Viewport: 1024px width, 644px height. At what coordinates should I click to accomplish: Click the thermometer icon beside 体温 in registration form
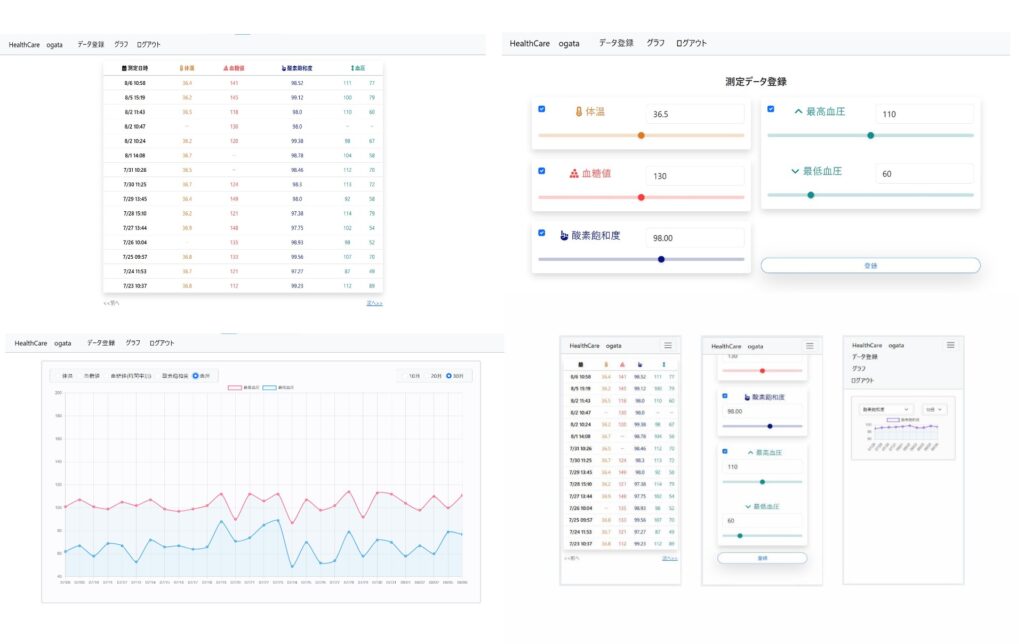click(578, 113)
